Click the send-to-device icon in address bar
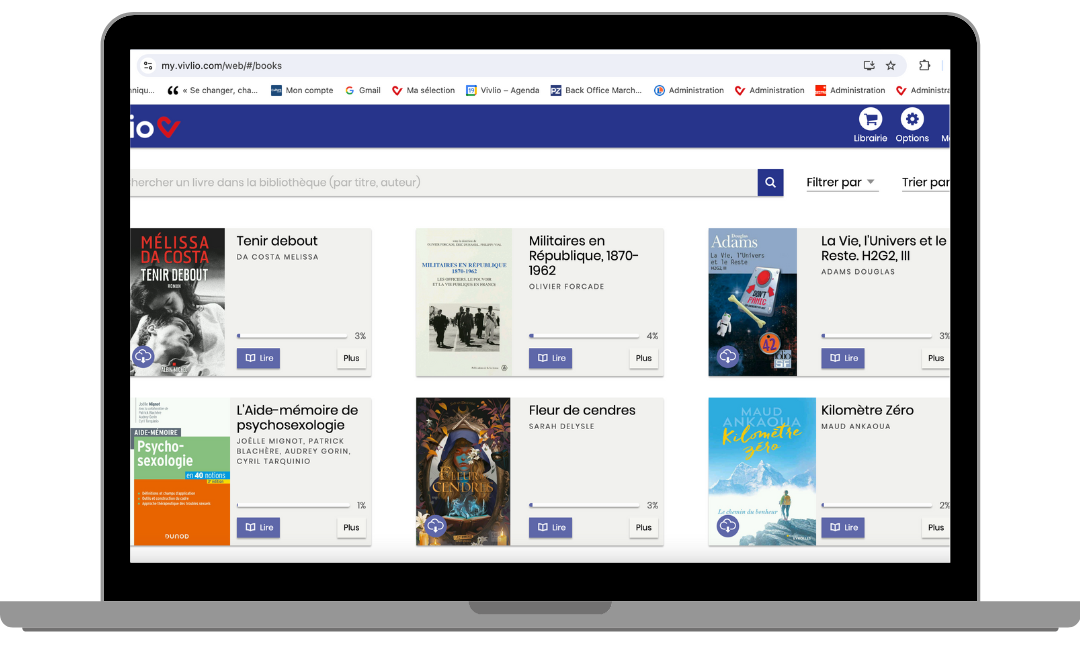Screen dimensions: 1080x650 click(x=868, y=65)
